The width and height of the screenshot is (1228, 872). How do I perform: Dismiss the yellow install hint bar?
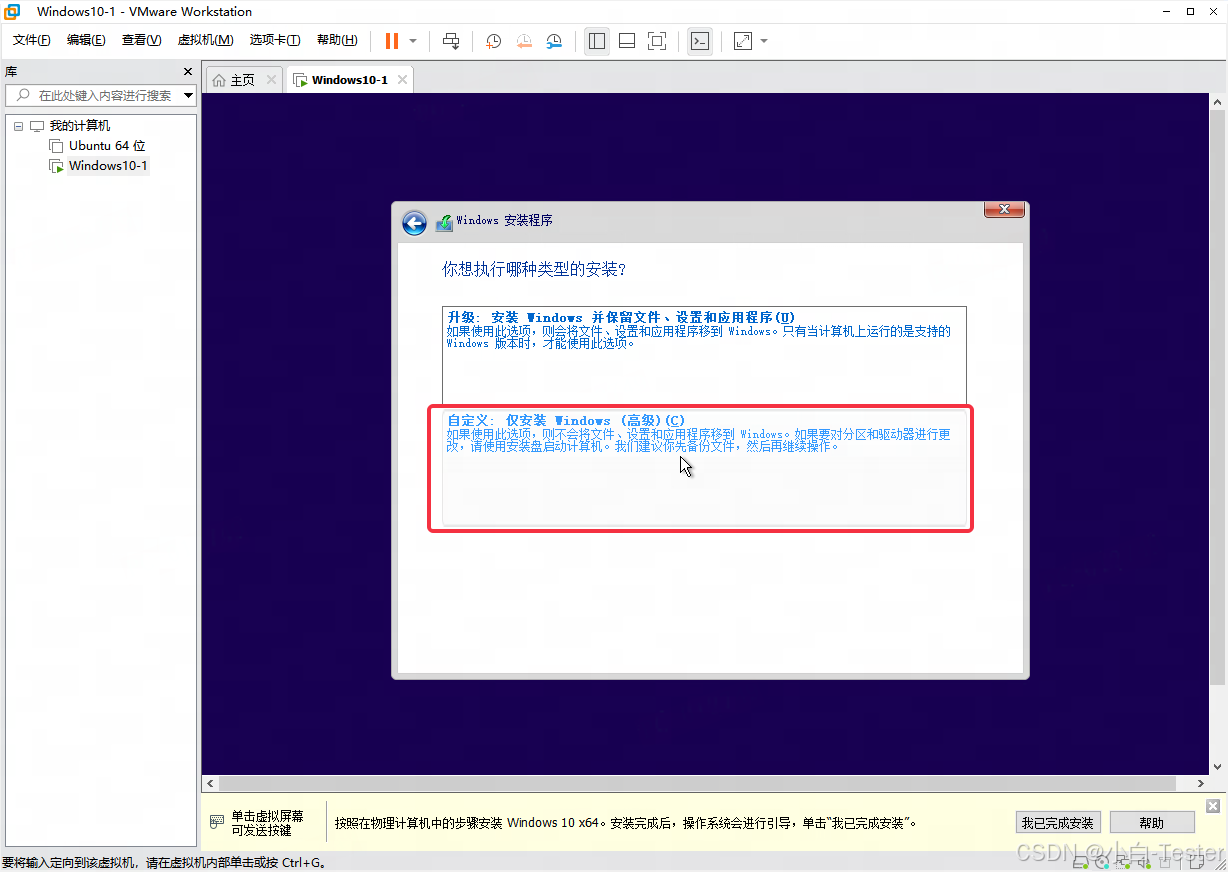1213,806
